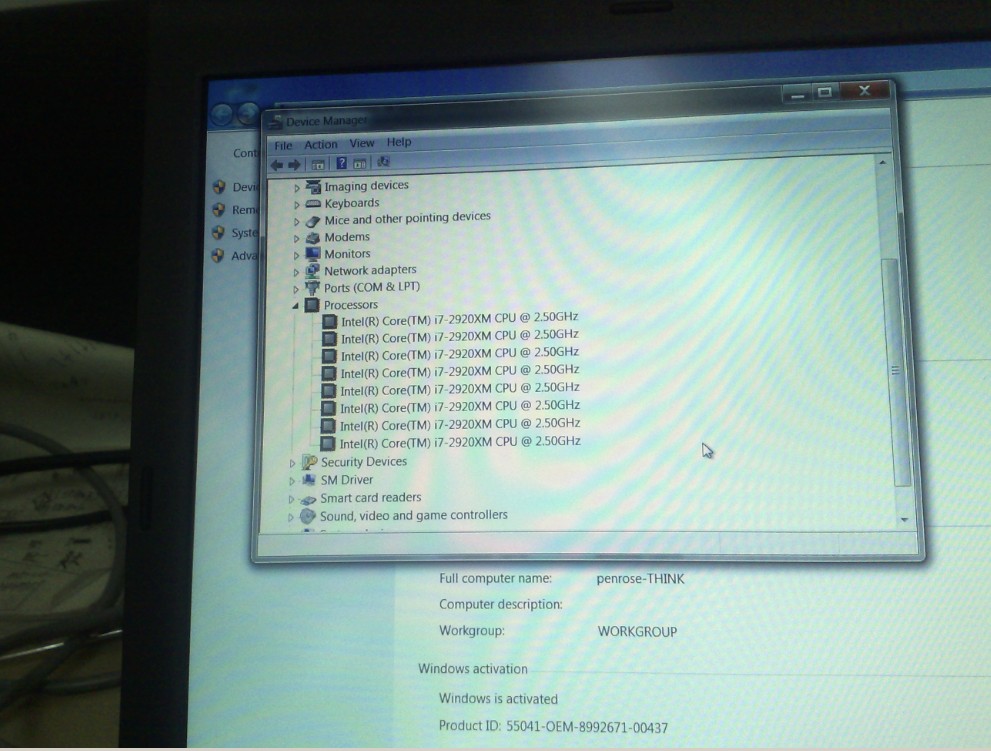Expand Sound, video and game controllers node
991x751 pixels.
pyautogui.click(x=291, y=517)
